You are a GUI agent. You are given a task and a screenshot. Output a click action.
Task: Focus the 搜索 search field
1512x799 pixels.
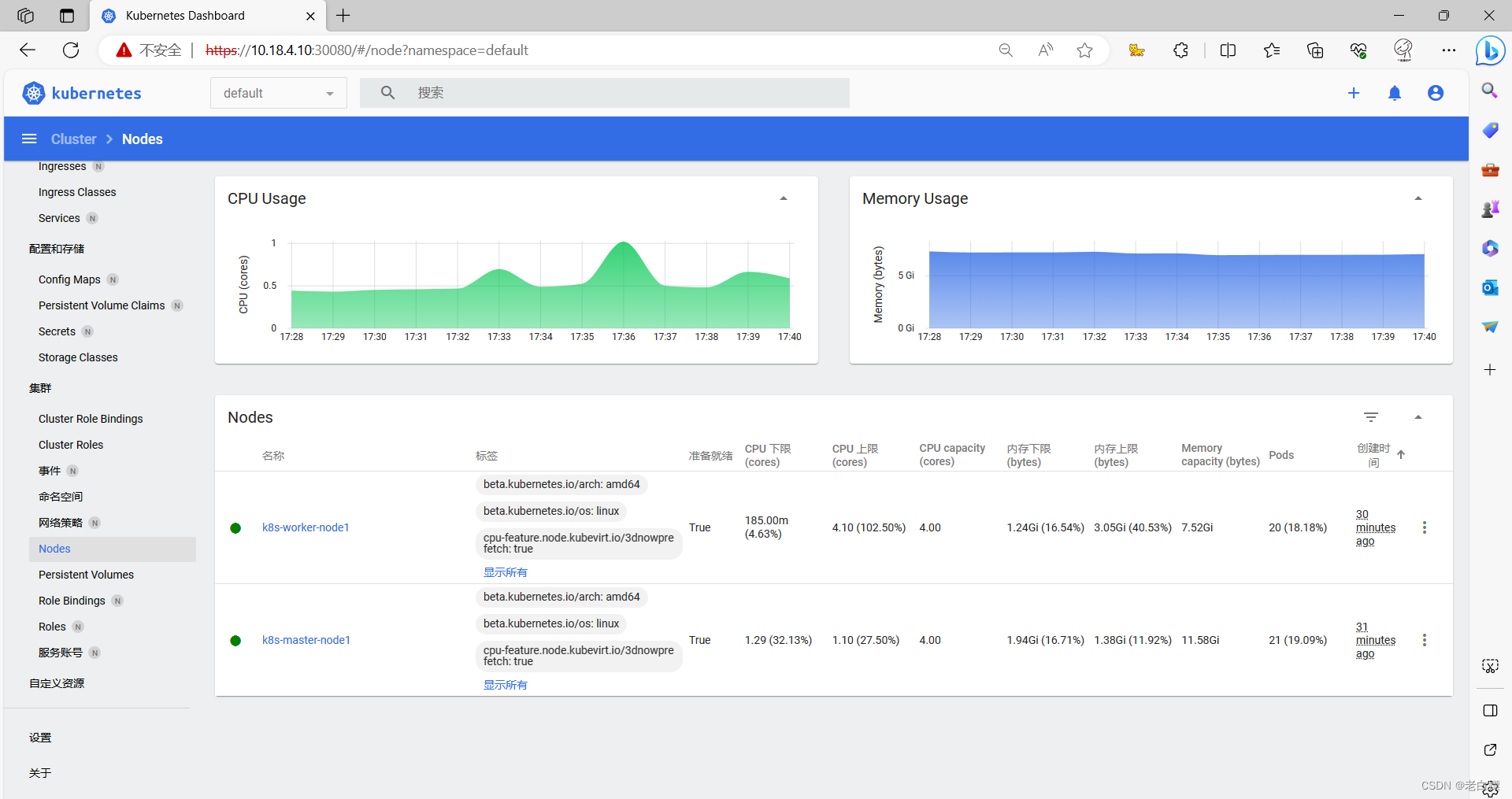click(605, 93)
